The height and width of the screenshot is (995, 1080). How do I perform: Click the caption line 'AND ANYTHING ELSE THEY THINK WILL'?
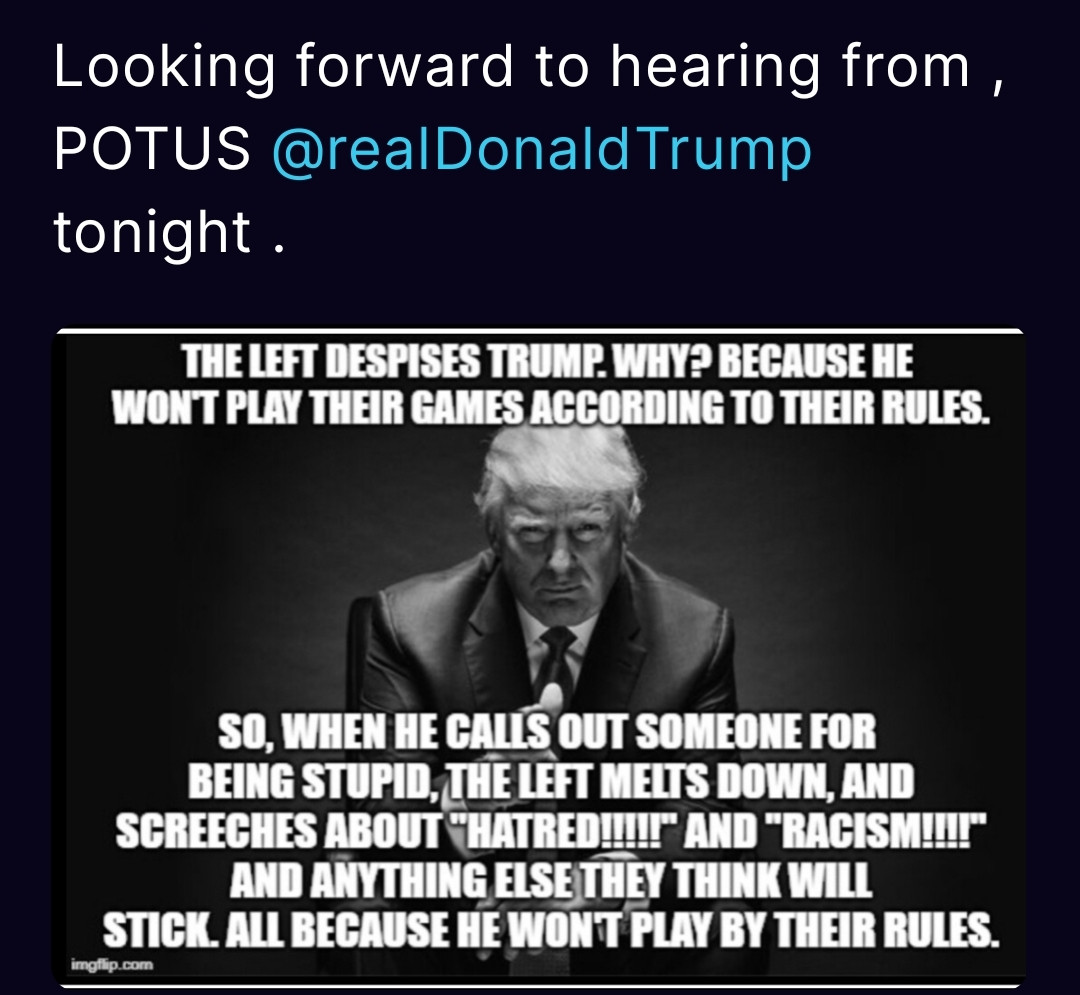(x=551, y=880)
